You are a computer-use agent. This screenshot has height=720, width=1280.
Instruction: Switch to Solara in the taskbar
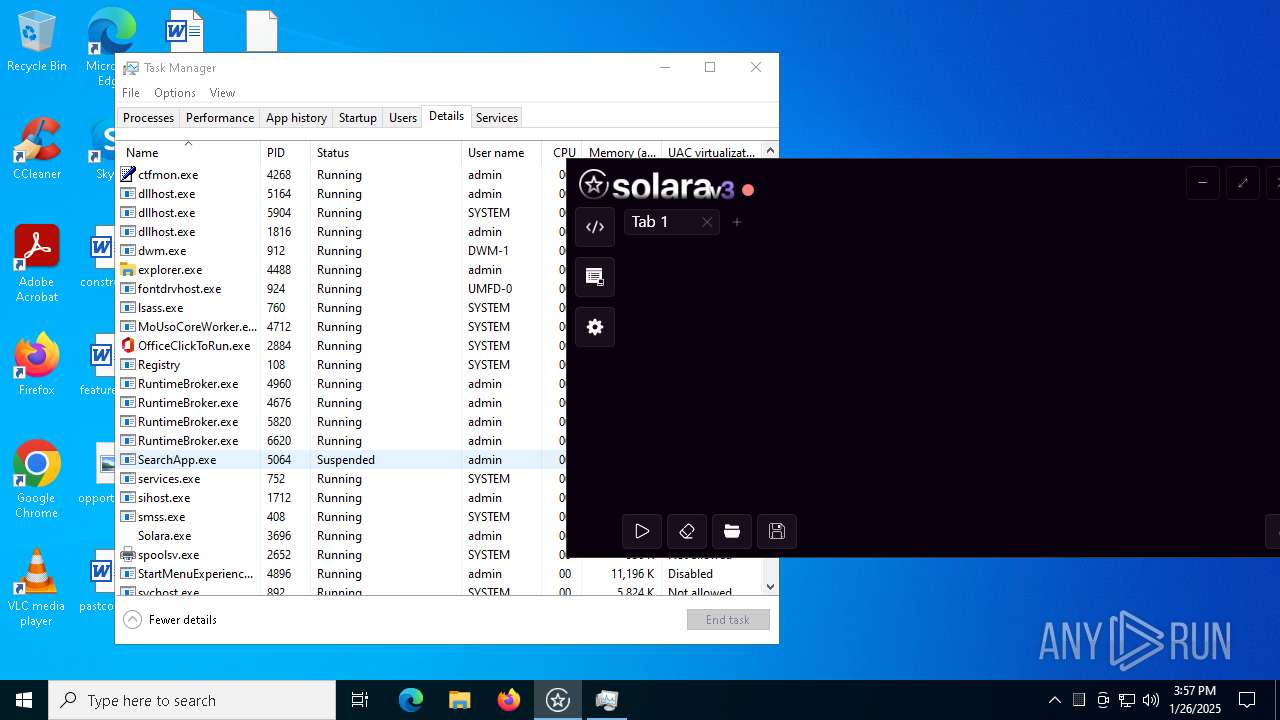(x=558, y=700)
